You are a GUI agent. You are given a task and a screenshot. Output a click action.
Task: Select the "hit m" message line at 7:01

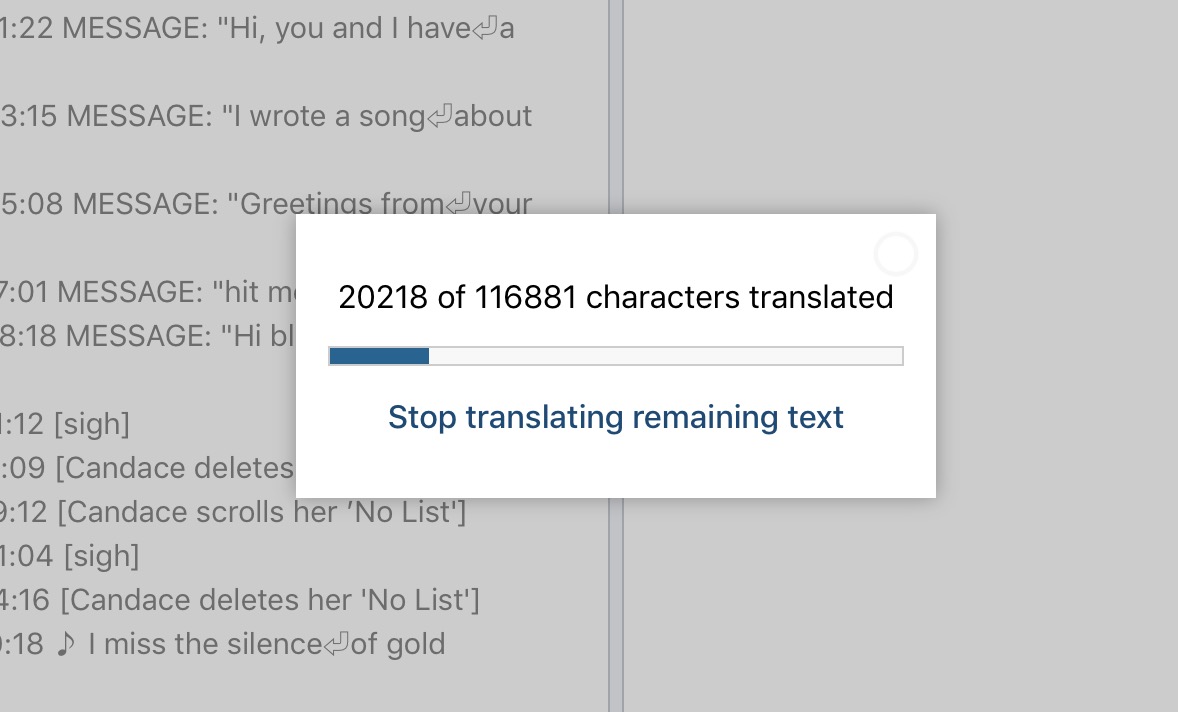(150, 293)
